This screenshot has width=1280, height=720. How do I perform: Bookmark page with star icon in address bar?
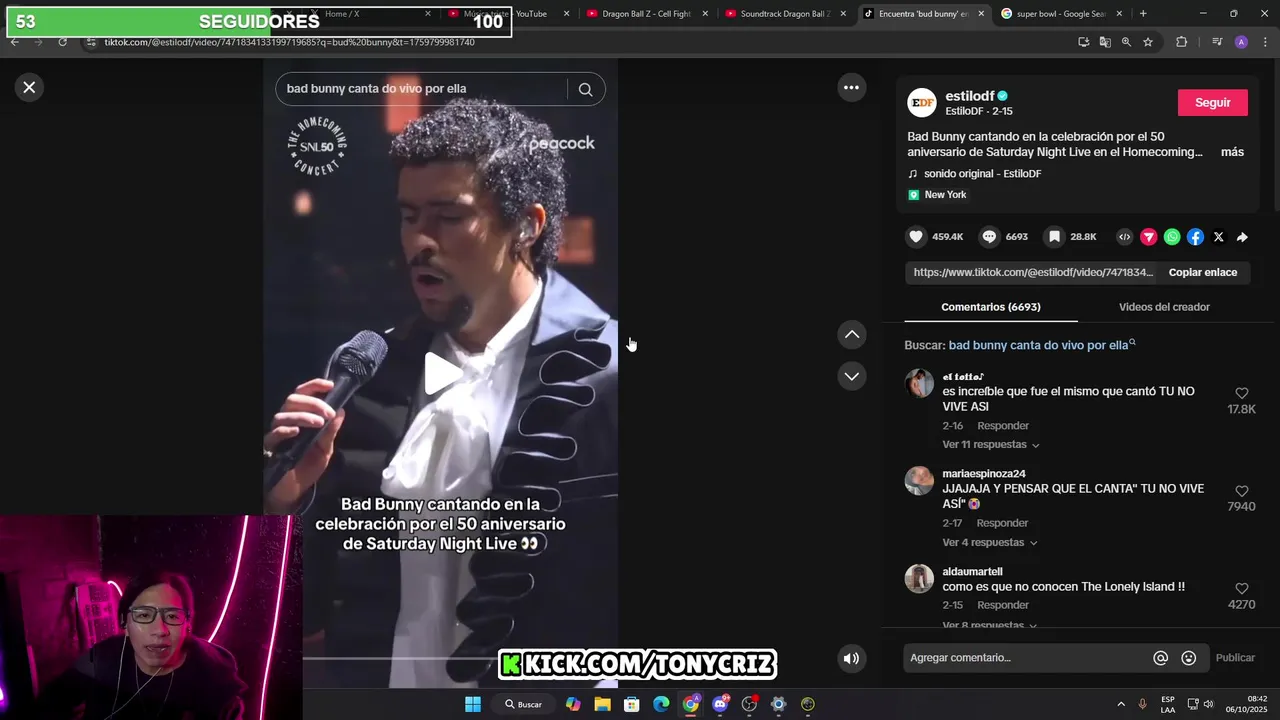click(1148, 42)
